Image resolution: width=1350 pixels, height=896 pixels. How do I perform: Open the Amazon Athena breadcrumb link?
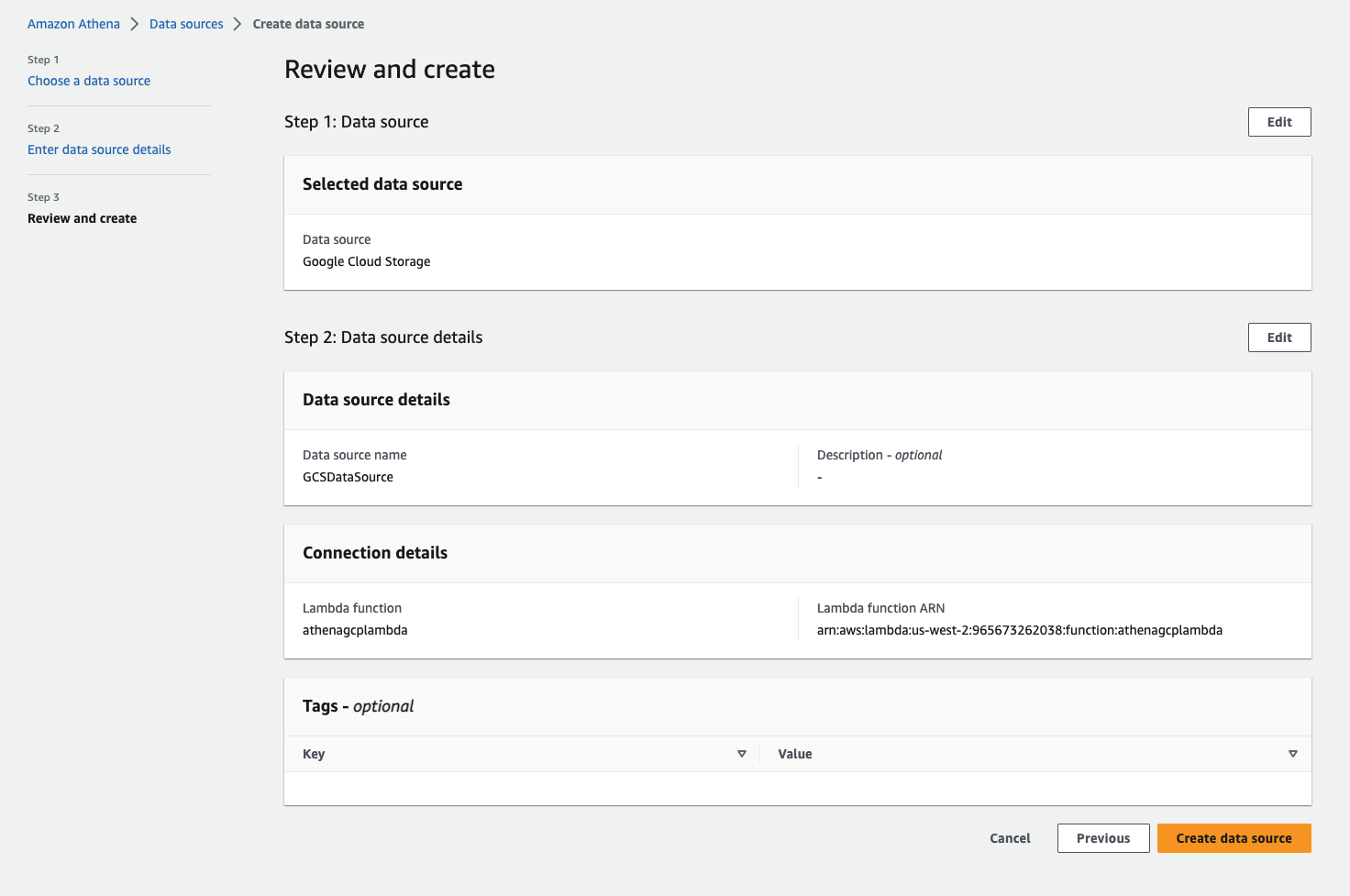[73, 24]
